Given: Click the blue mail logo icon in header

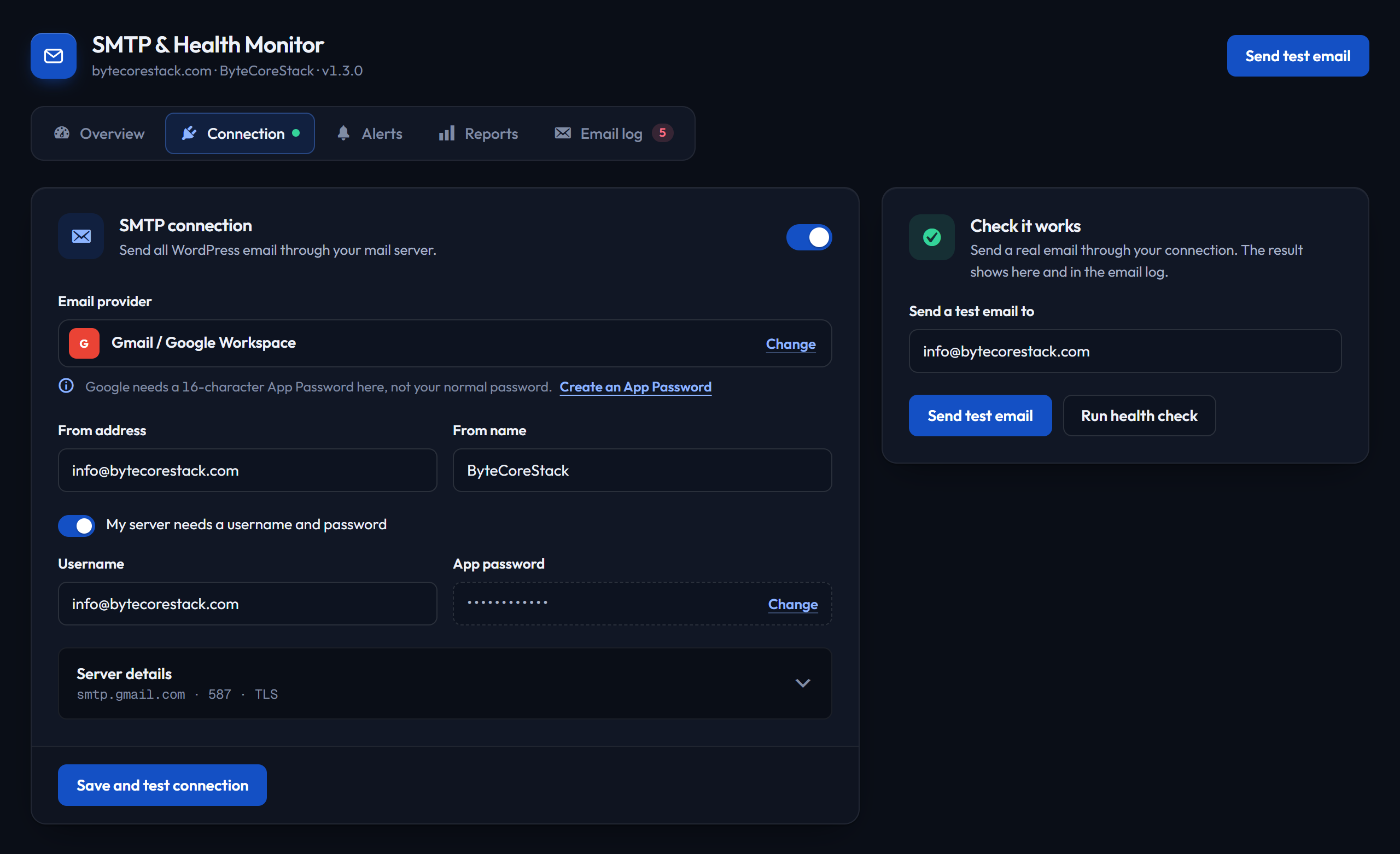Looking at the screenshot, I should 54,56.
